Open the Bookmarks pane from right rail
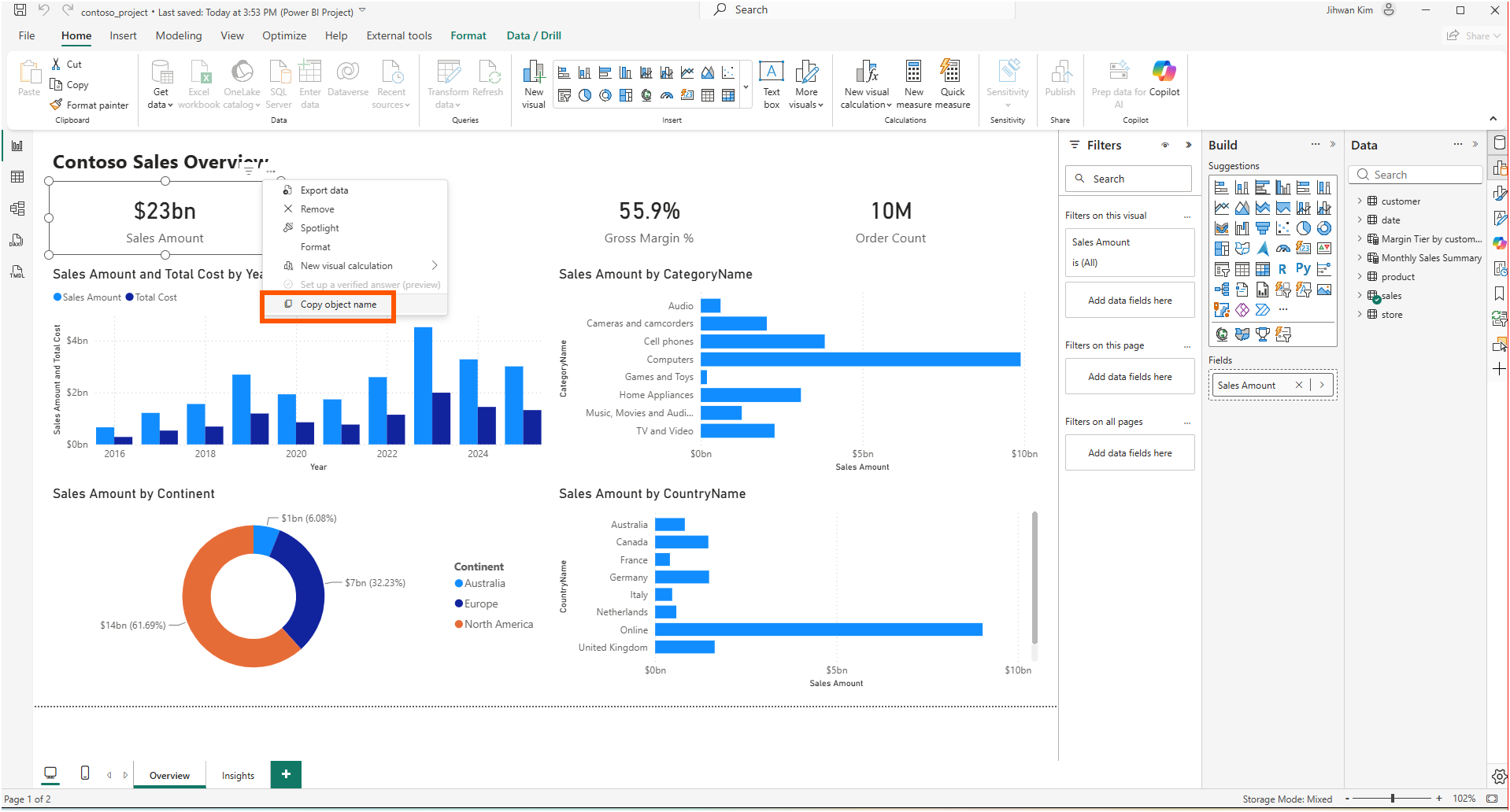This screenshot has height=812, width=1510. (1499, 293)
